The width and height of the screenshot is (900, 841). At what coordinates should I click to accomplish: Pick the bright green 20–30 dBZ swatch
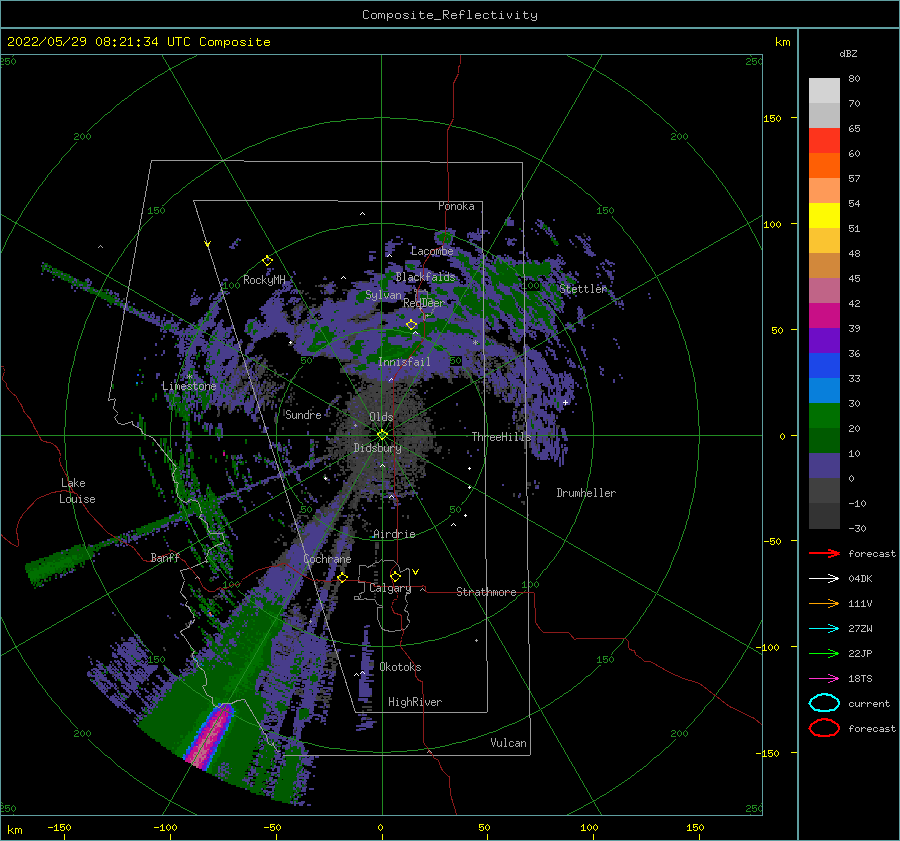point(824,416)
